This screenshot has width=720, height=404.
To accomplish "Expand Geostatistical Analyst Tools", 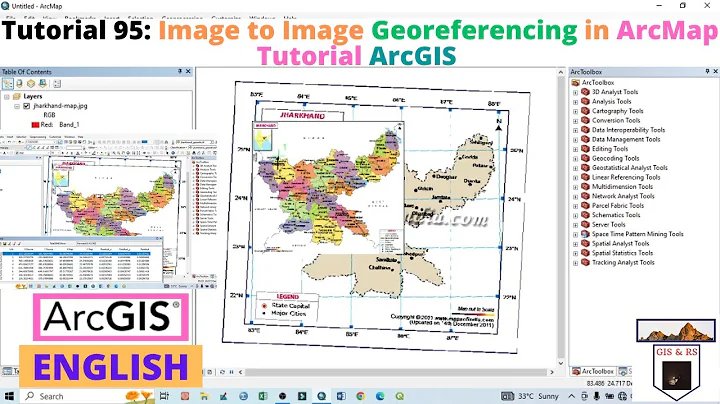I will (575, 168).
